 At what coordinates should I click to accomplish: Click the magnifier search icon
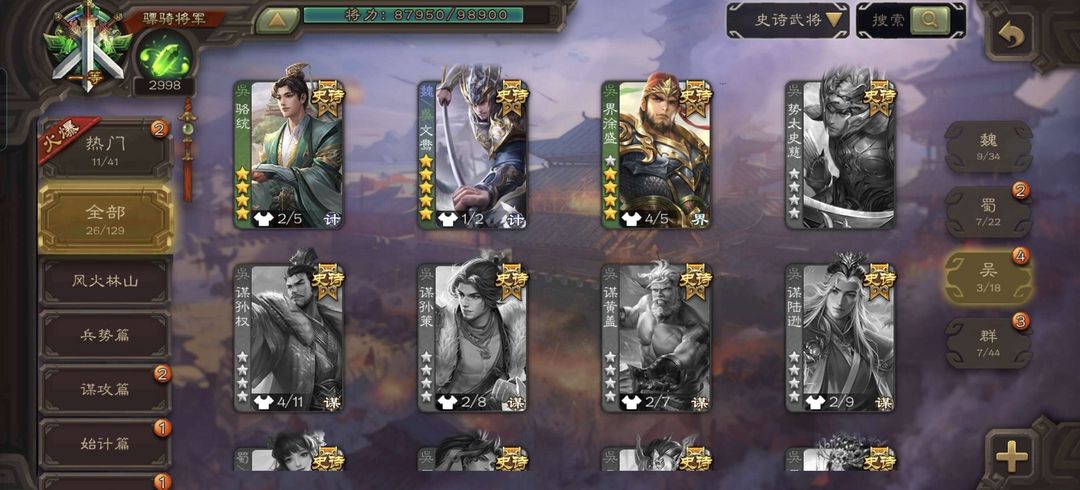930,20
